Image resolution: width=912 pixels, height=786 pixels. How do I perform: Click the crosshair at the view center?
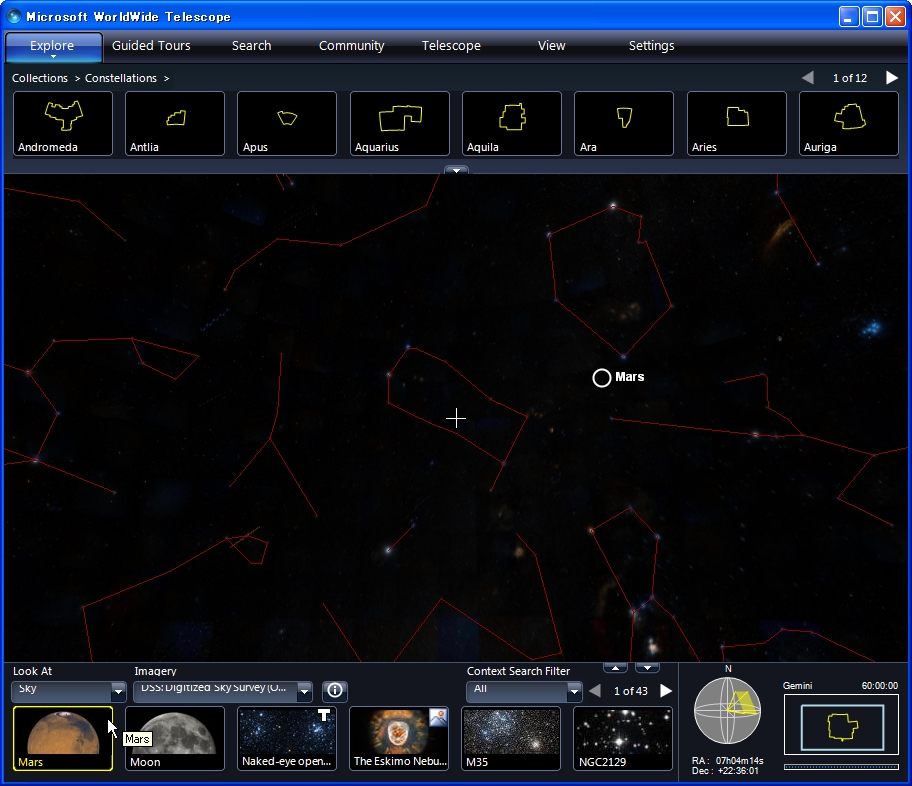tap(456, 418)
